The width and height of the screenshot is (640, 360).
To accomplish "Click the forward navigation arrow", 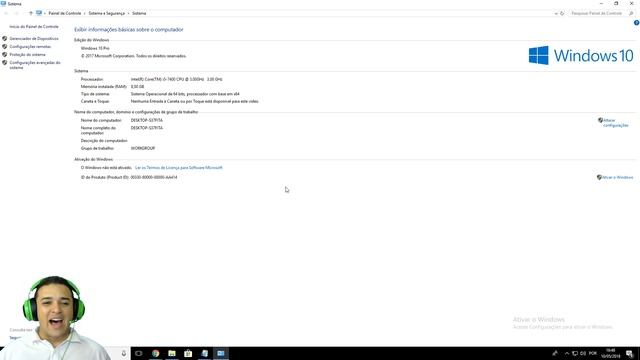I will (x=16, y=13).
